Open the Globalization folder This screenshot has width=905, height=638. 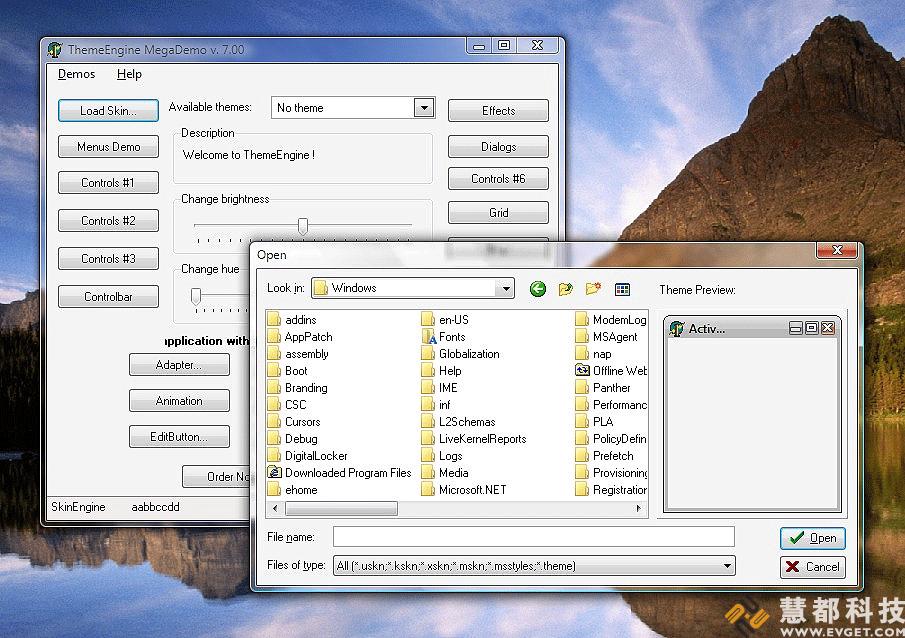(461, 354)
